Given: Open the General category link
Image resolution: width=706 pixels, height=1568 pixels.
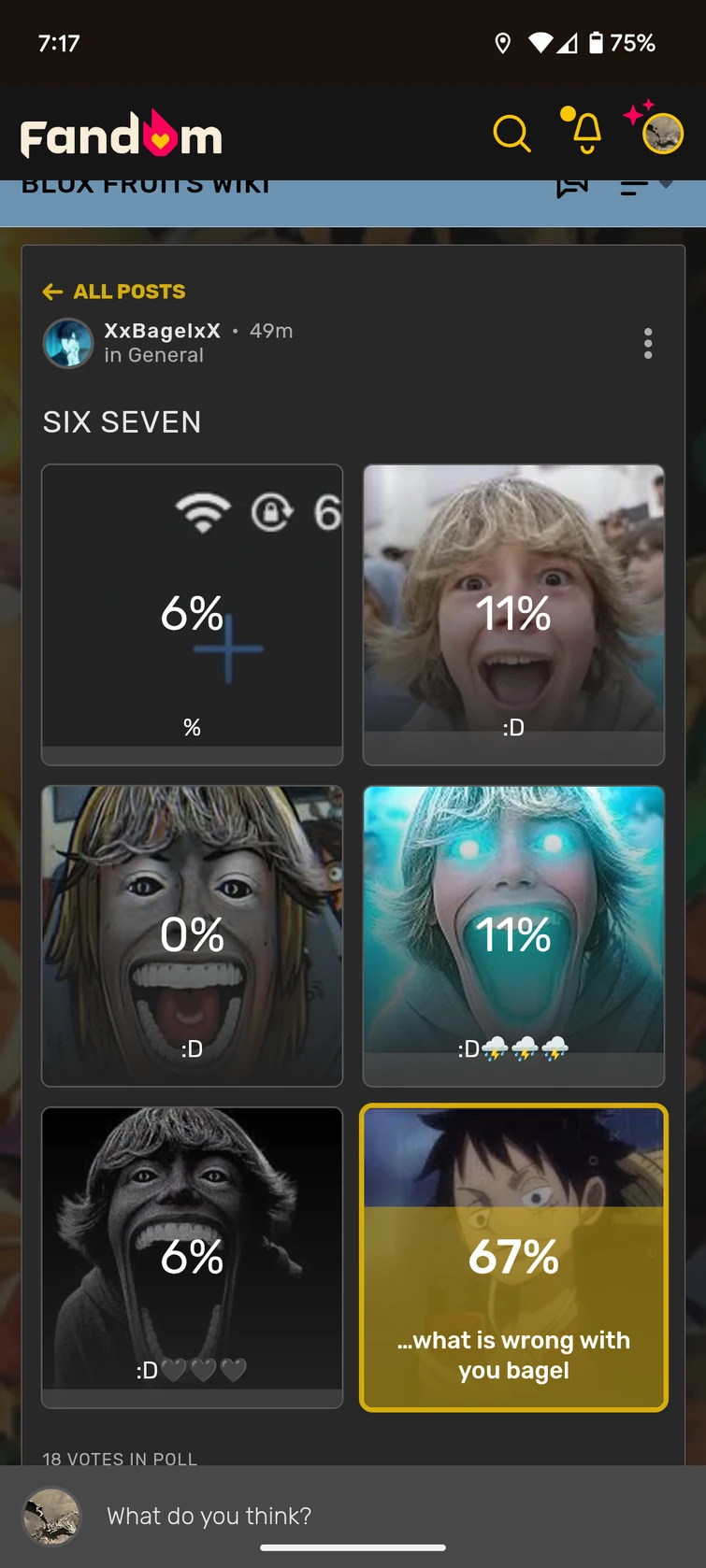Looking at the screenshot, I should point(166,355).
